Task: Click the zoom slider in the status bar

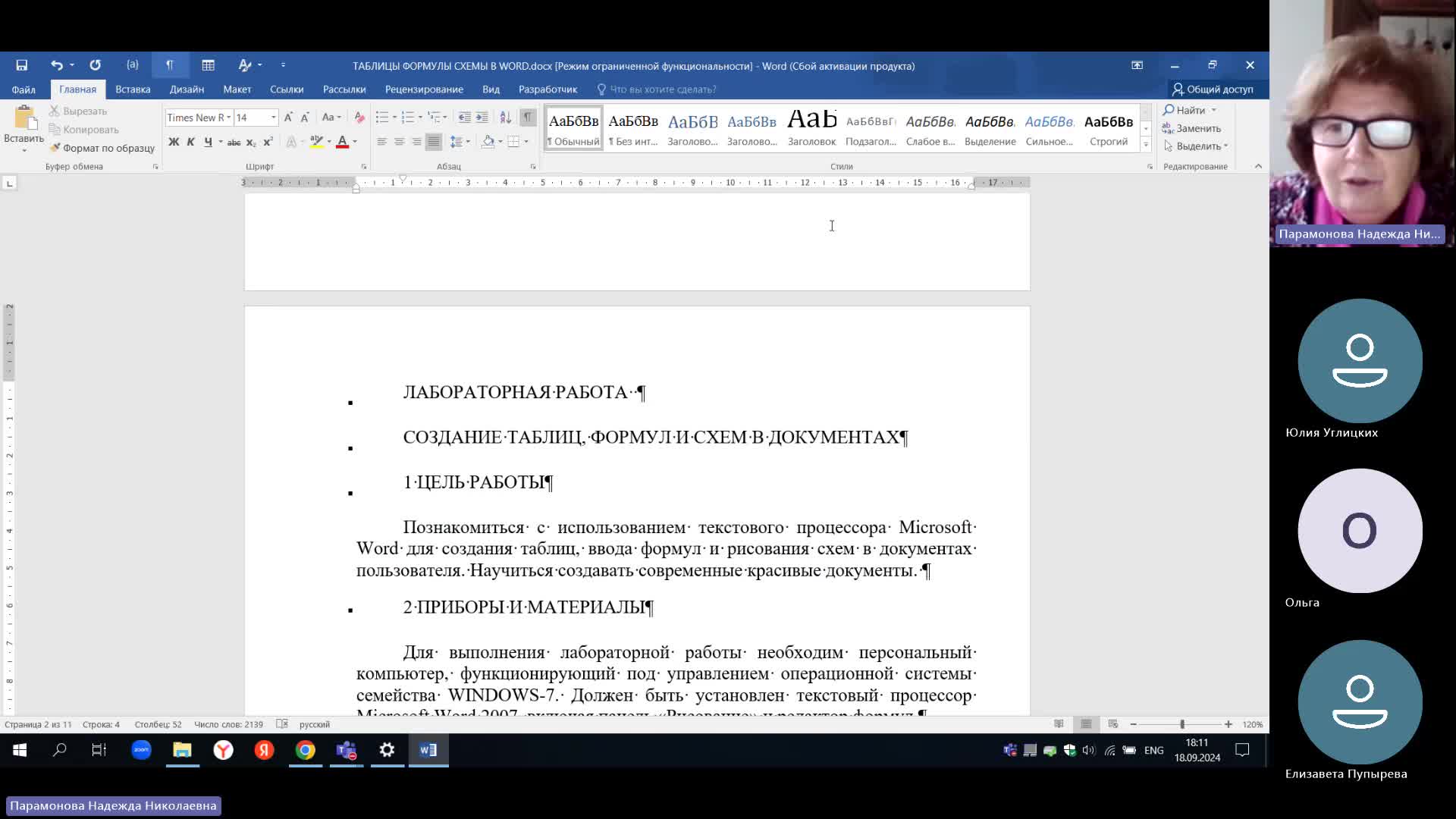Action: [x=1181, y=724]
